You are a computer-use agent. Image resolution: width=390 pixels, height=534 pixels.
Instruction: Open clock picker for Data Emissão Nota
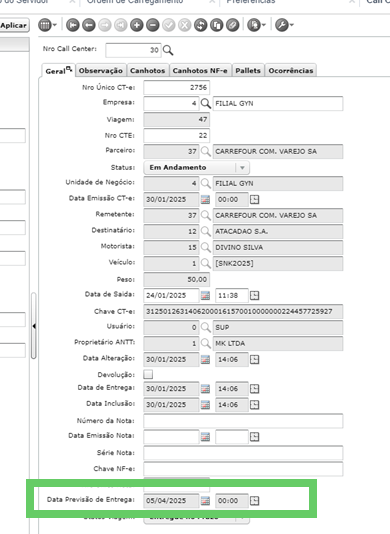[254, 437]
